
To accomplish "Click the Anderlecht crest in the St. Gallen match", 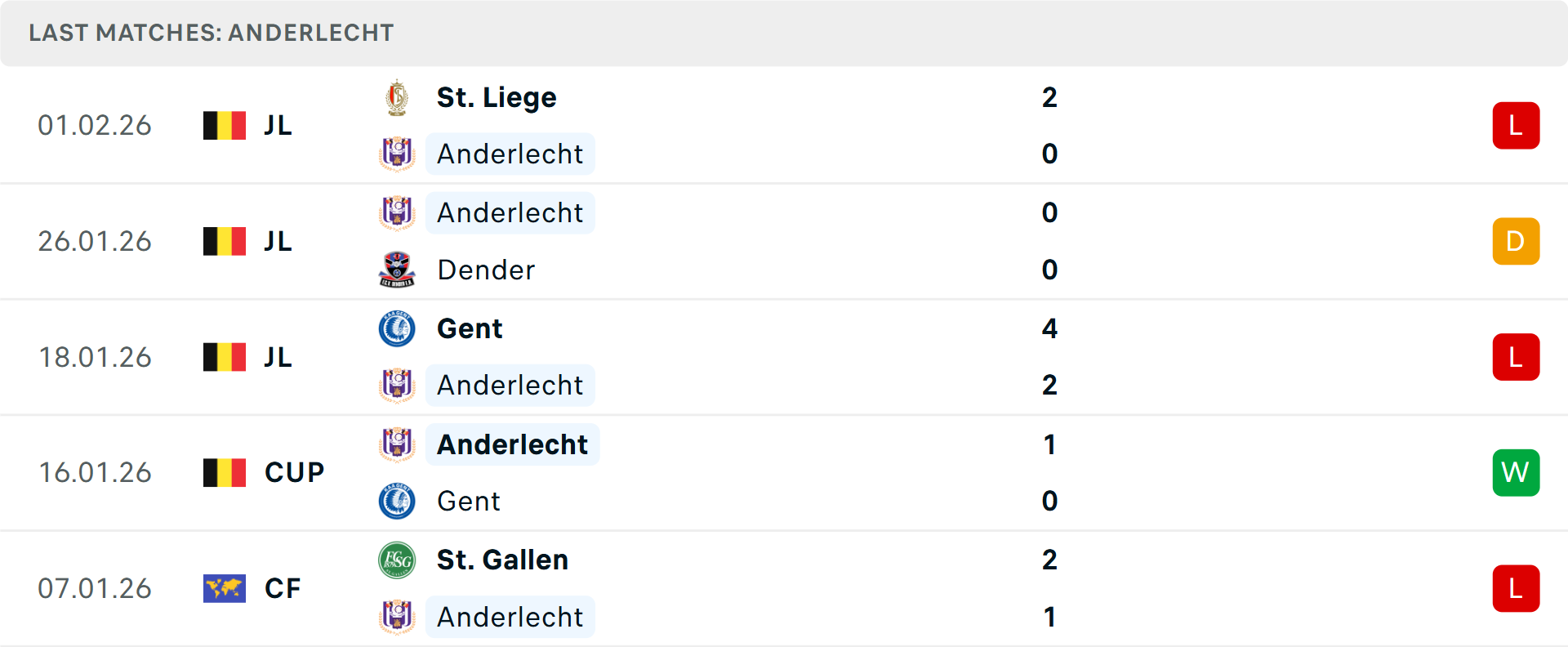I will tap(397, 617).
